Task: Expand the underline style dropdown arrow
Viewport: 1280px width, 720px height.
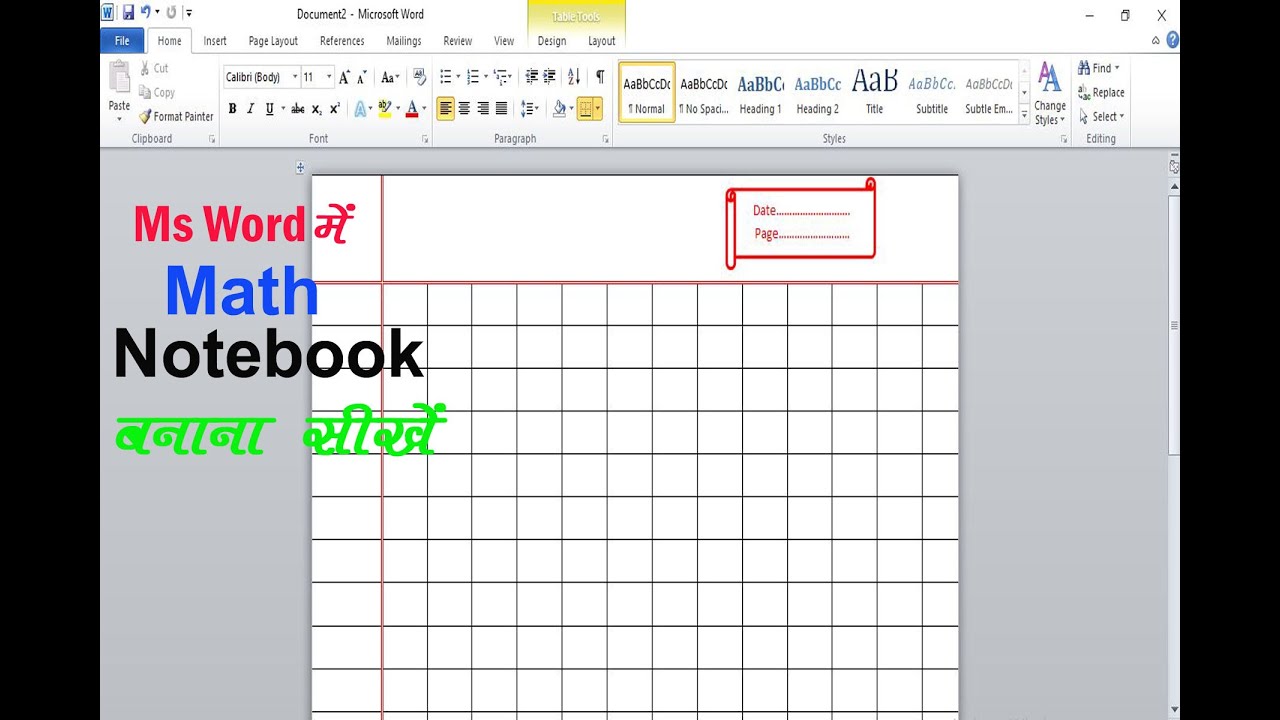Action: (x=283, y=109)
